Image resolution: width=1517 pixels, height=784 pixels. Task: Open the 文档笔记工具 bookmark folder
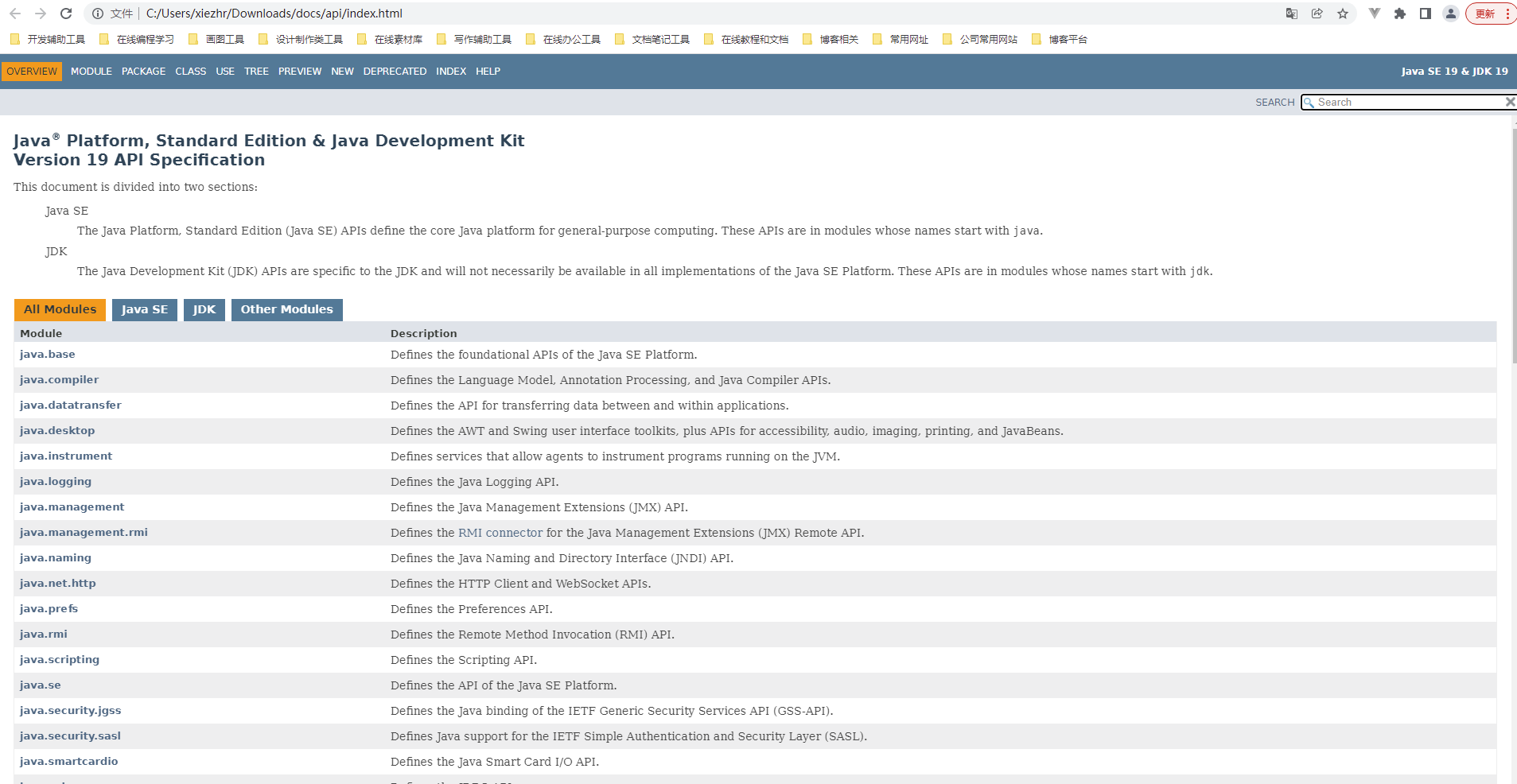click(652, 39)
